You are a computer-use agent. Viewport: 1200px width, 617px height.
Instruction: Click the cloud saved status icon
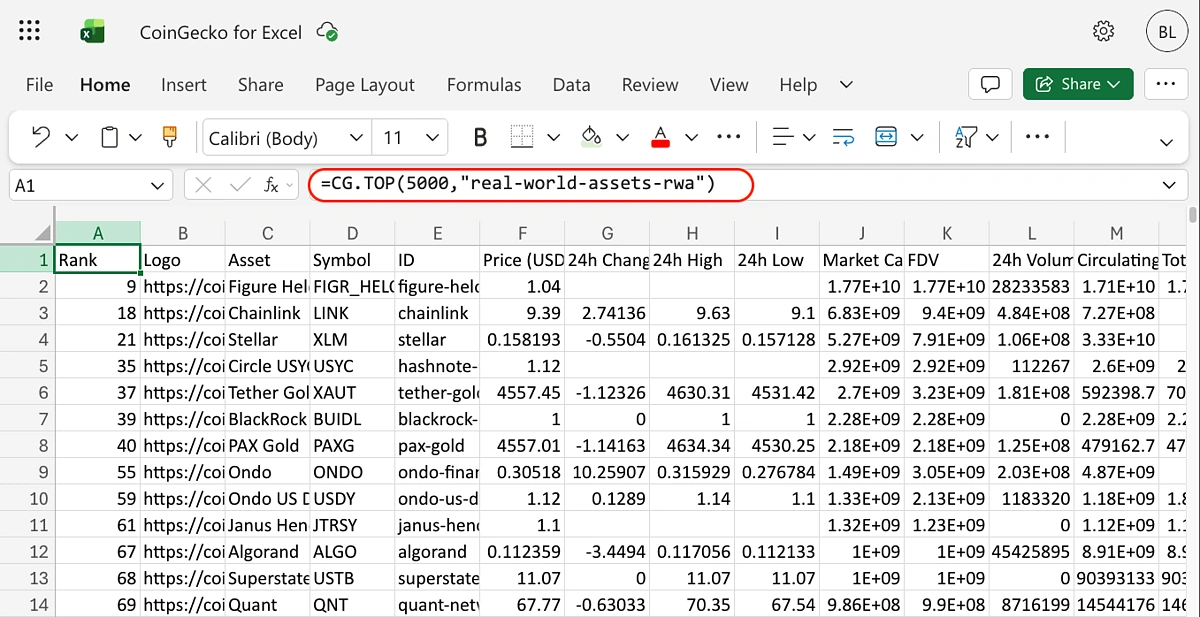[327, 32]
